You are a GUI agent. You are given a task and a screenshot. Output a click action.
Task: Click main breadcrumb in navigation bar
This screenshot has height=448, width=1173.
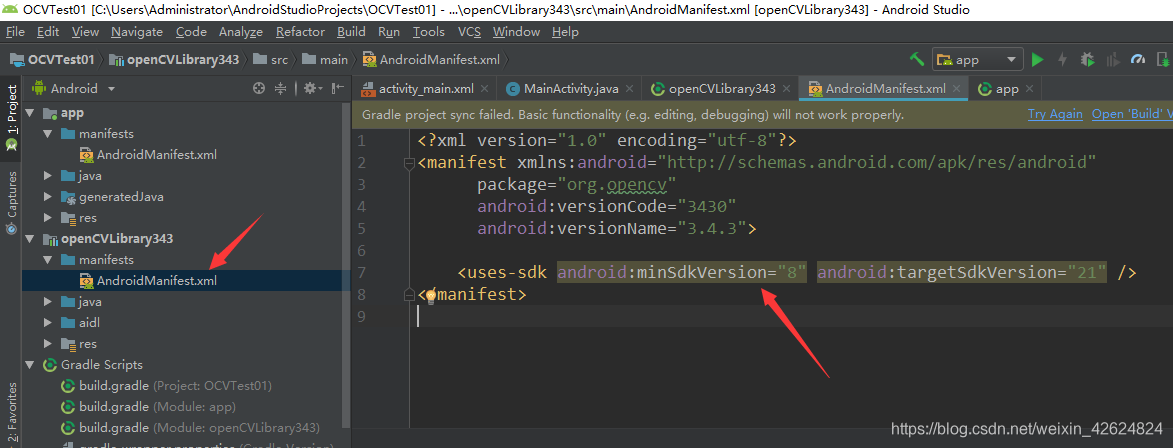point(325,60)
